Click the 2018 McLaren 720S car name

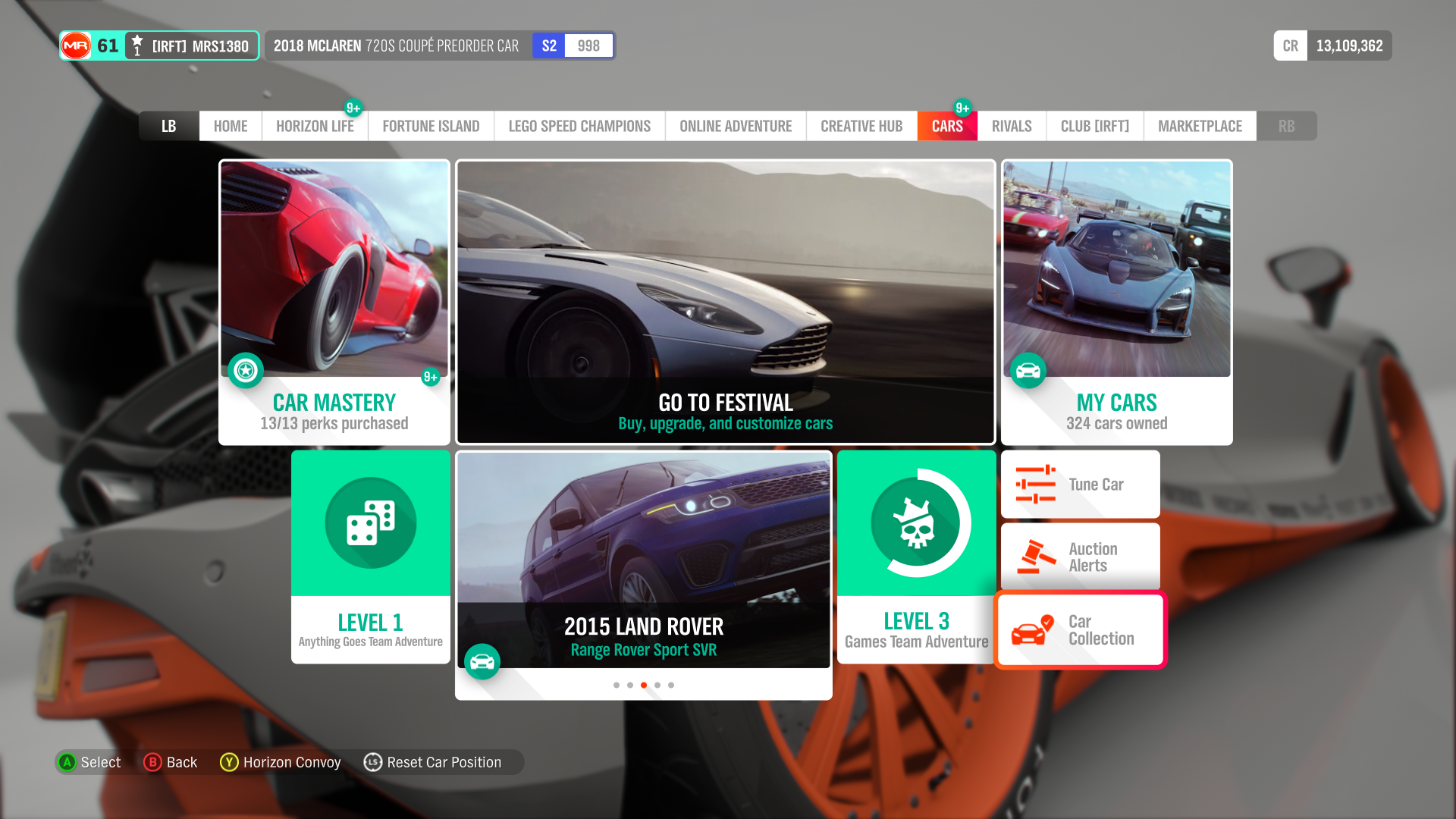[x=396, y=45]
